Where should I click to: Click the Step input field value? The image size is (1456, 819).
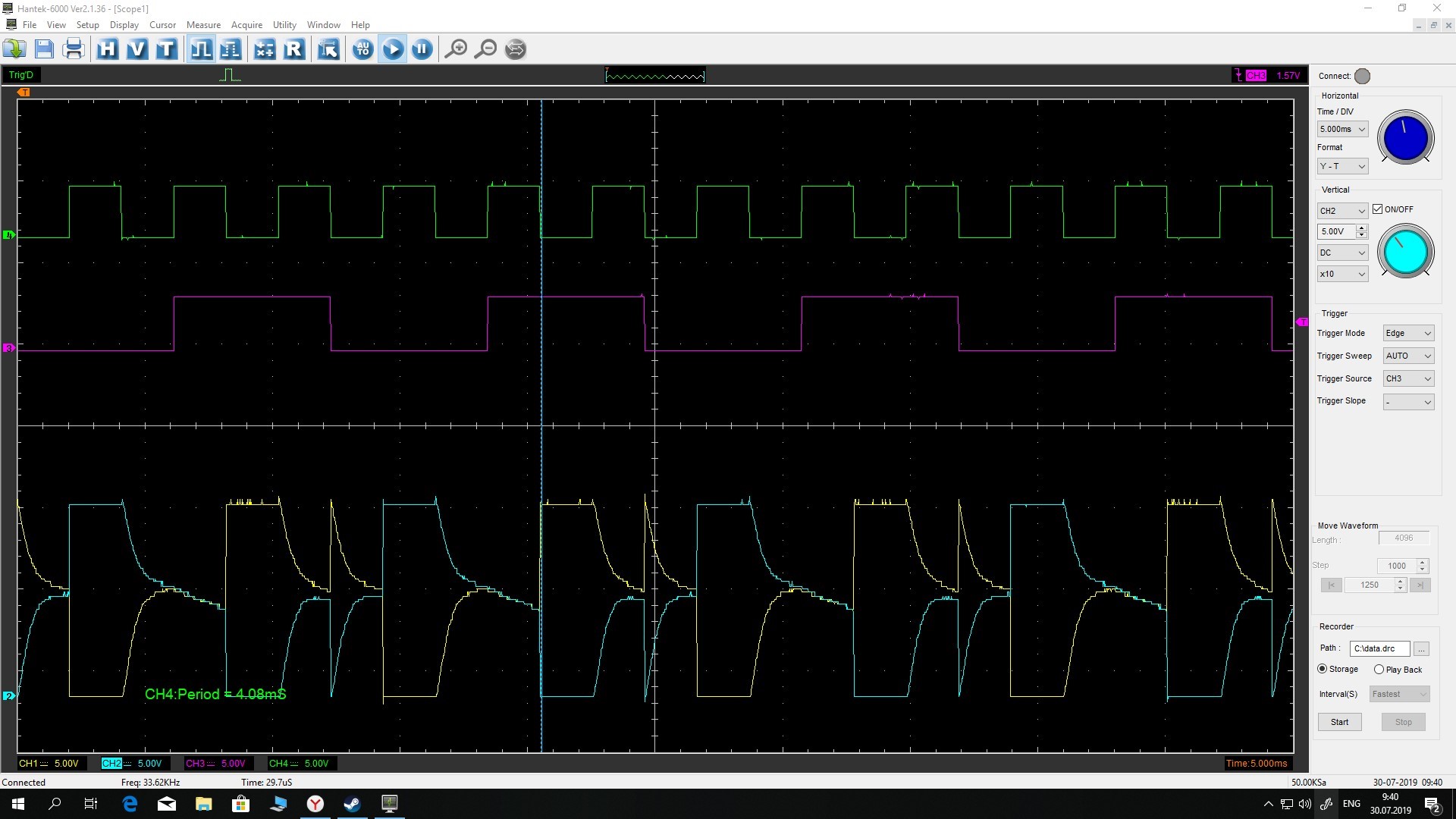click(1393, 566)
